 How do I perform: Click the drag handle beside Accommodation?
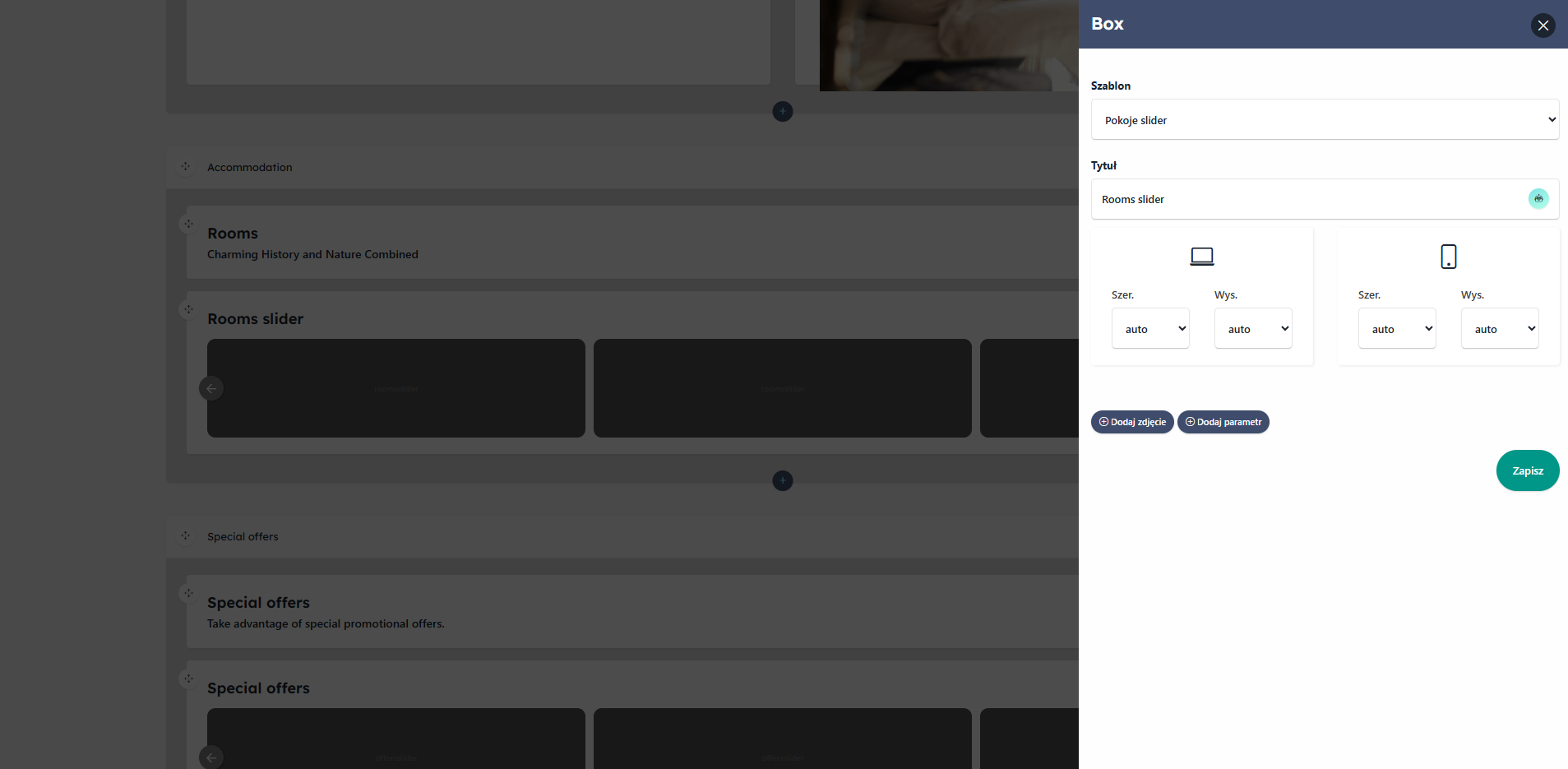pos(186,167)
